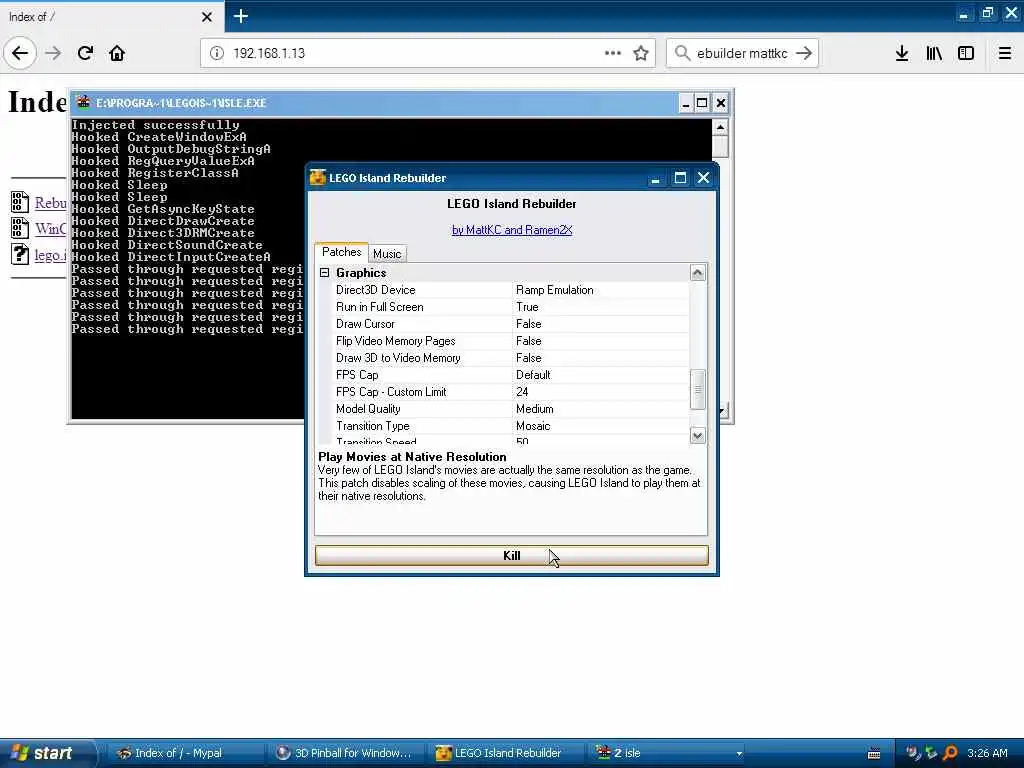Select the Run in Full Screen row

click(x=511, y=307)
